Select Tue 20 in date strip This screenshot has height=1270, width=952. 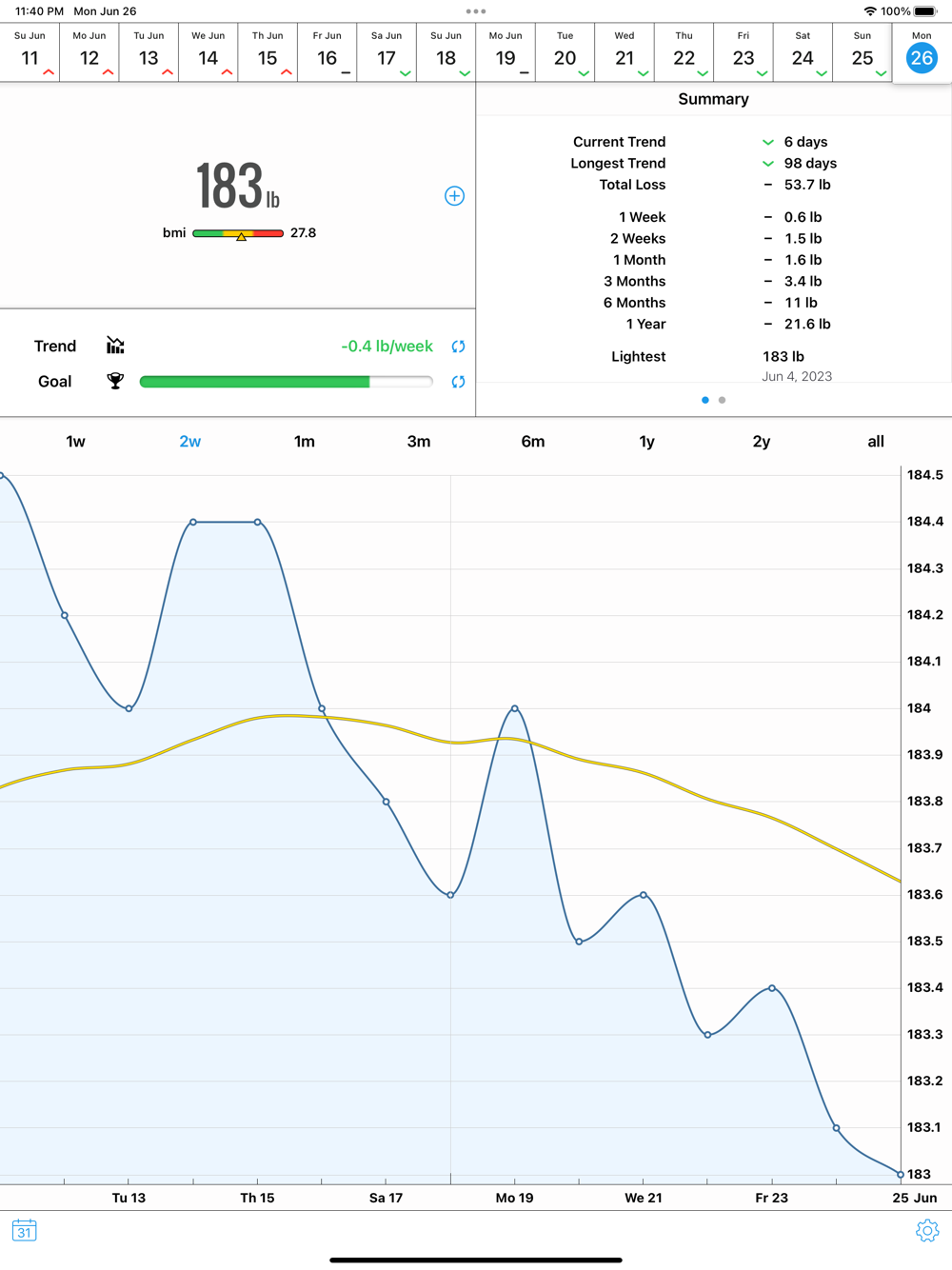click(565, 52)
